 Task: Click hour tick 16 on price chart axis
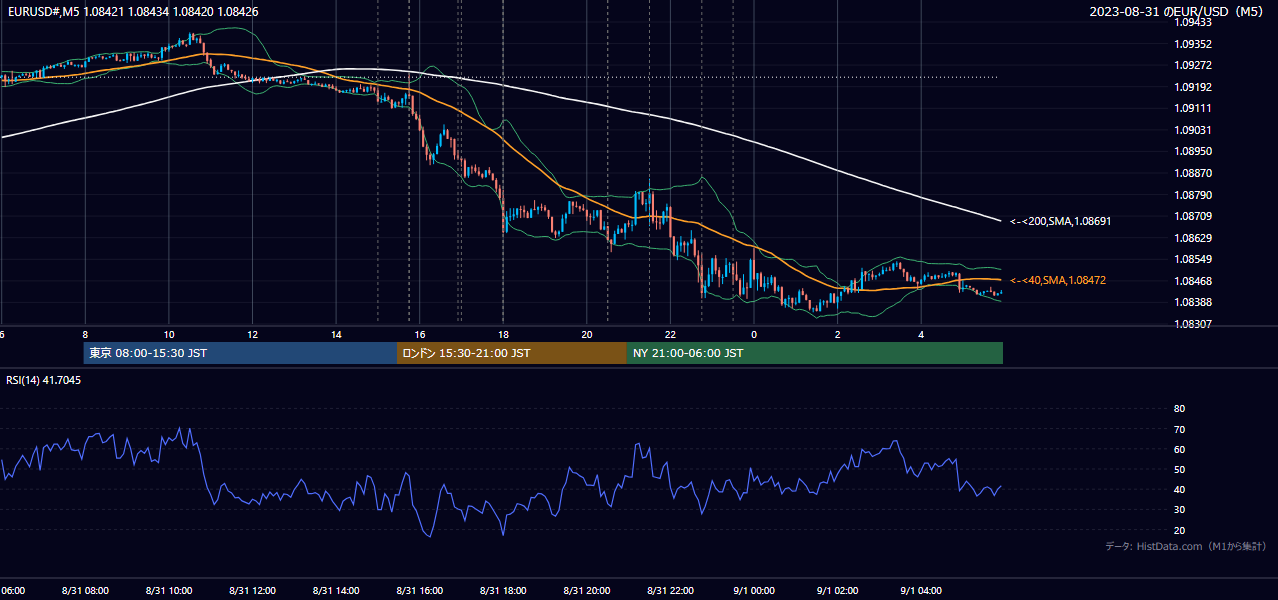(x=420, y=335)
